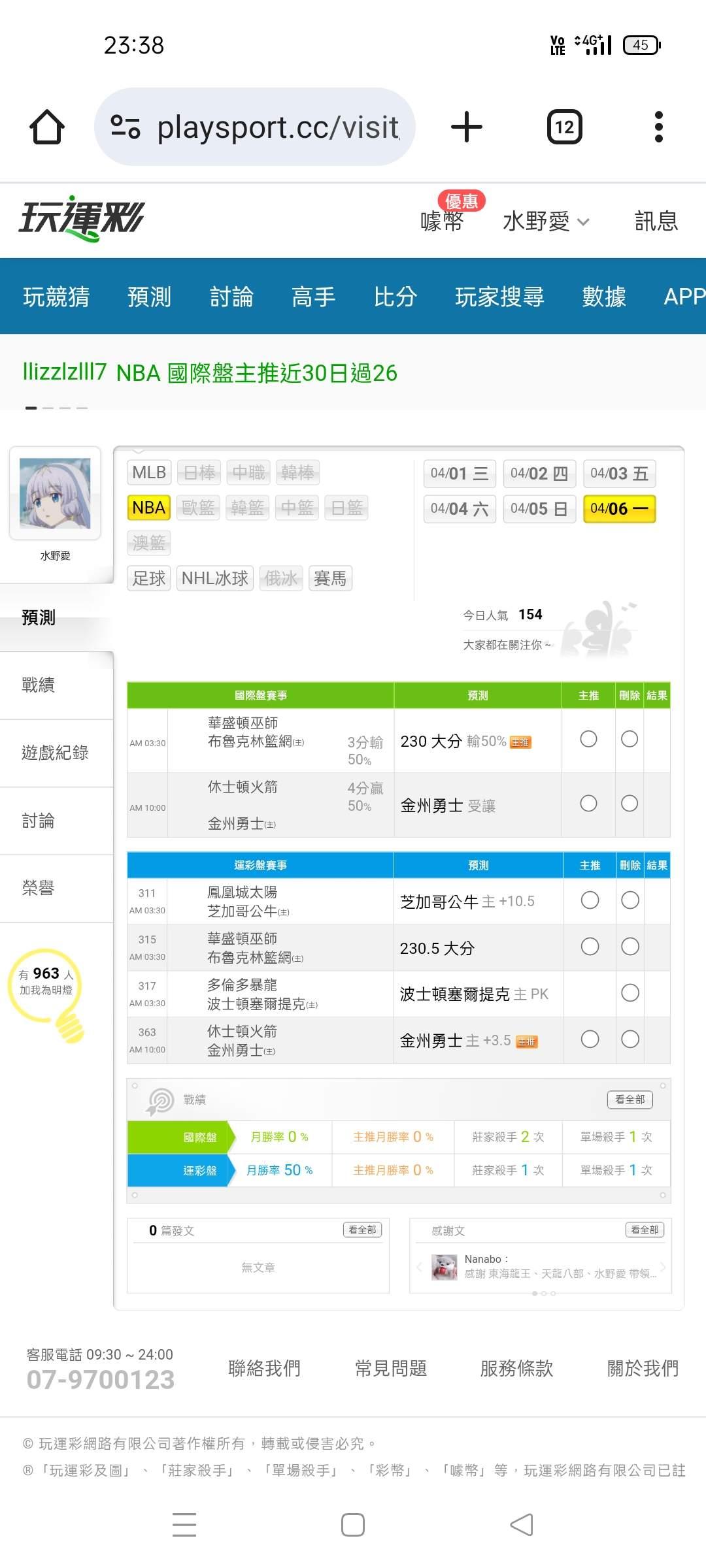This screenshot has width=706, height=1568.
Task: Choose date 04/02 四
Action: [539, 474]
